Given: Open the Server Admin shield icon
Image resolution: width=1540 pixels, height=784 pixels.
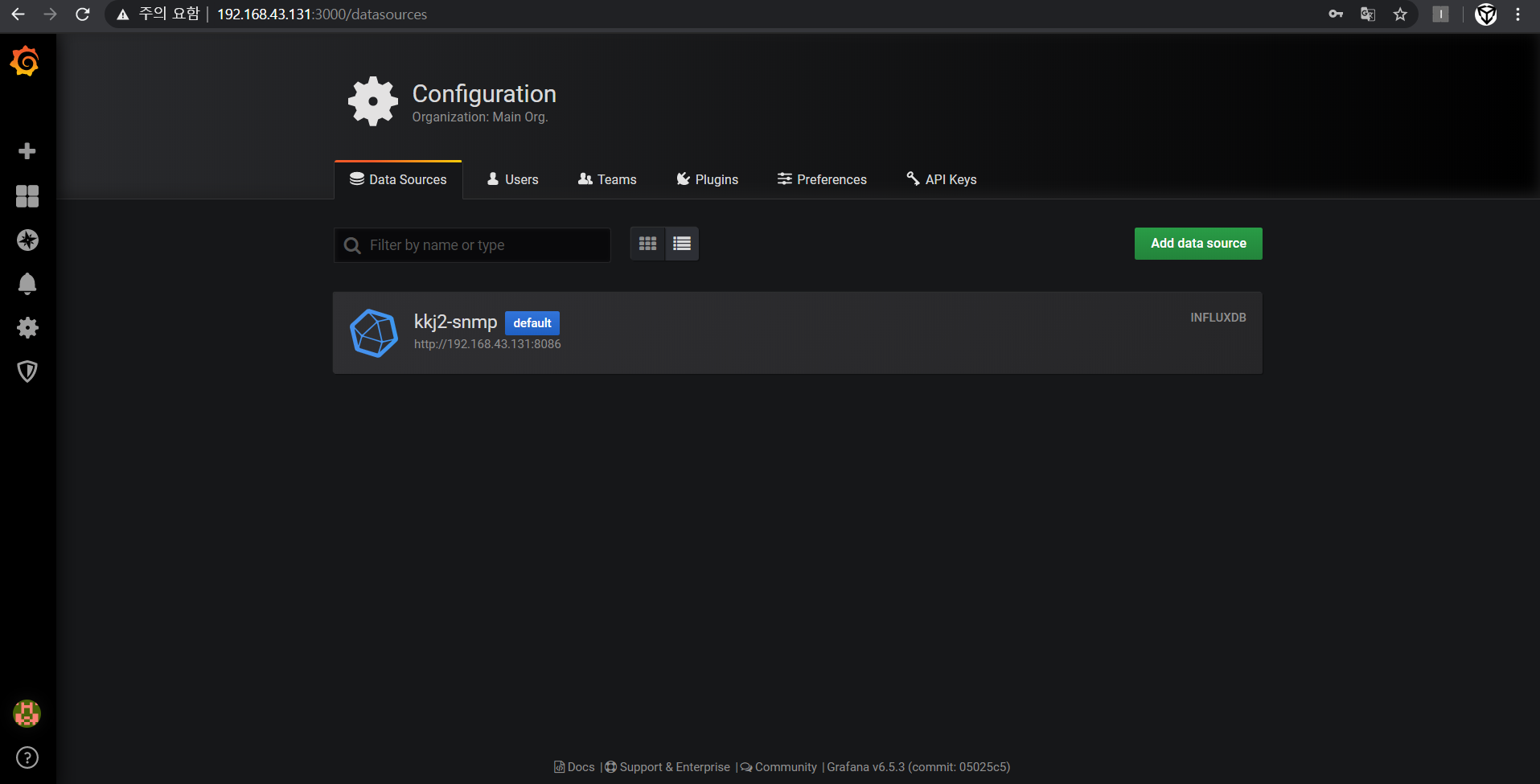Looking at the screenshot, I should pos(27,371).
